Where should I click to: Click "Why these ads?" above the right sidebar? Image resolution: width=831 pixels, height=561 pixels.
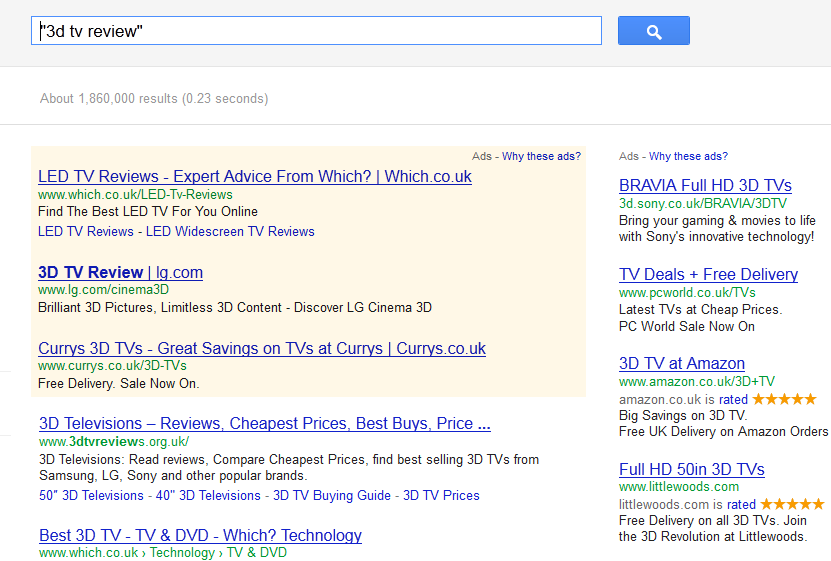coord(688,156)
